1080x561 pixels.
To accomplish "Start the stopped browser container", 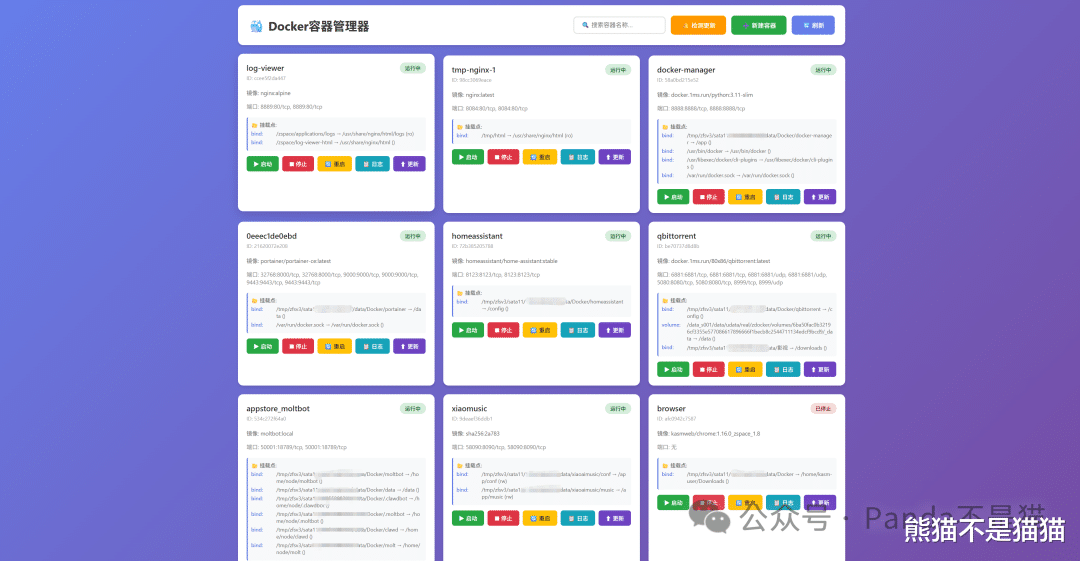I will click(x=673, y=502).
